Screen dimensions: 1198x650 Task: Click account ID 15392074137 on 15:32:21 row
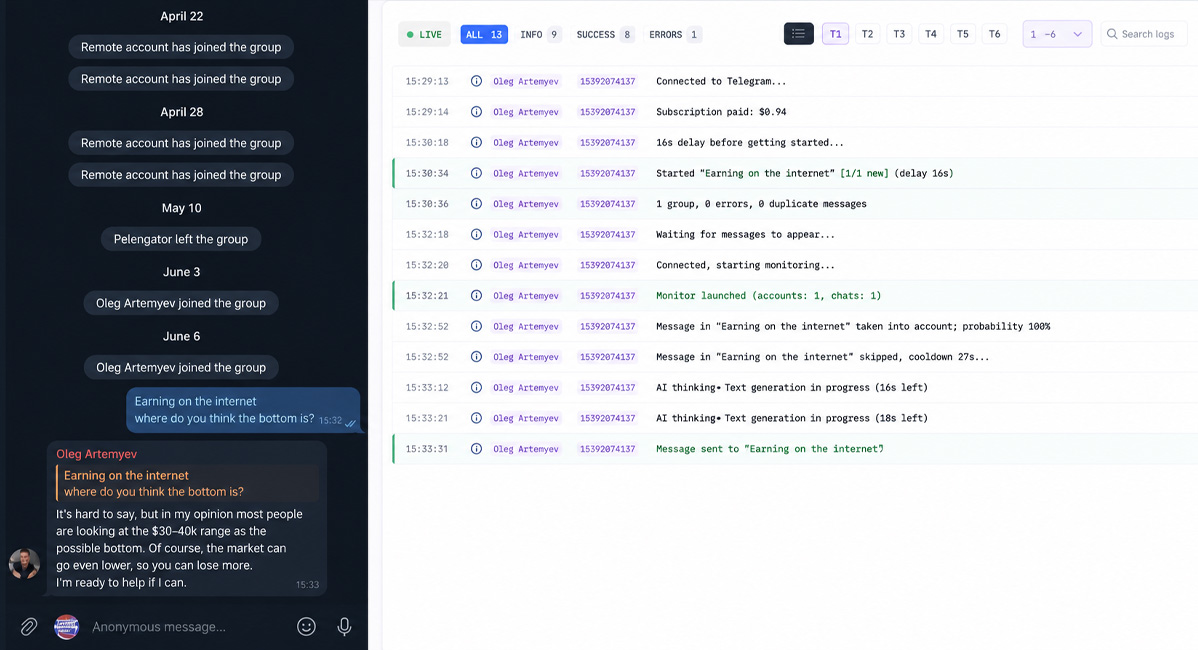pos(607,296)
